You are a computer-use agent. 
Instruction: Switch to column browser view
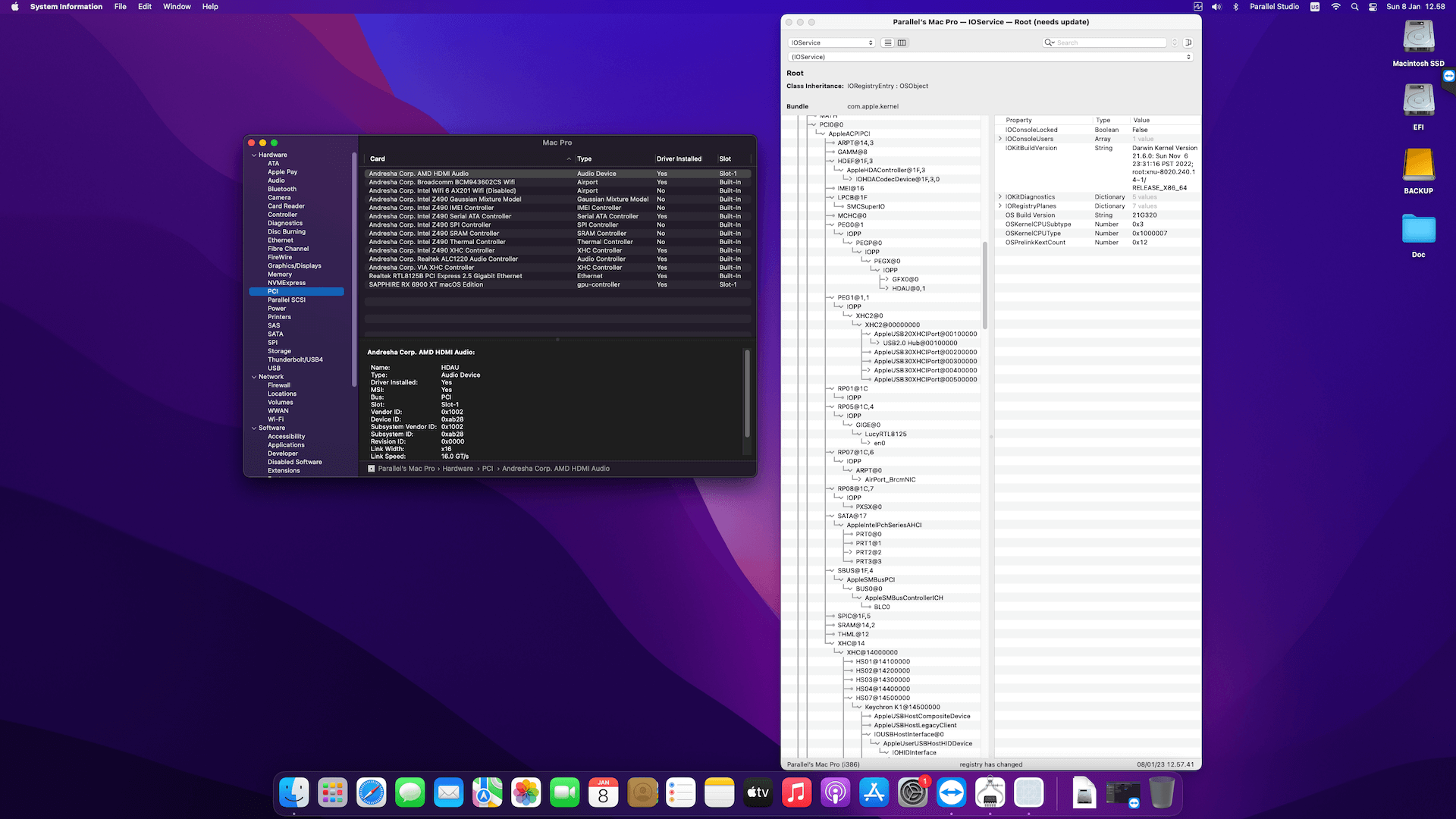pos(902,42)
